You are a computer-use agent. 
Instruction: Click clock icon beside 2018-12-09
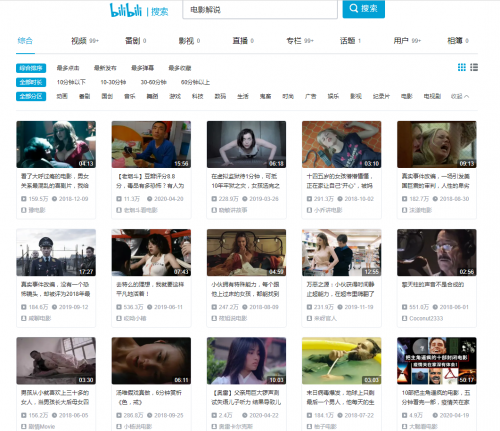[54, 199]
